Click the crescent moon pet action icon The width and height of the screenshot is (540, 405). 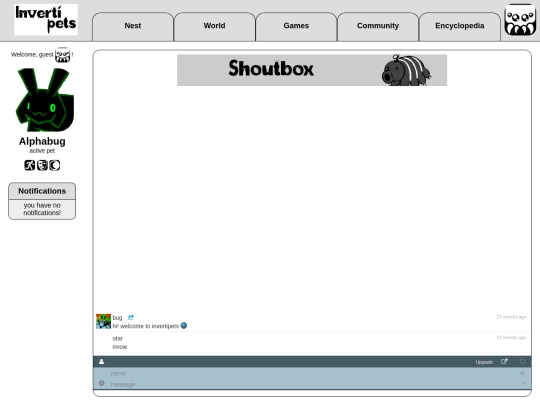pyautogui.click(x=54, y=165)
